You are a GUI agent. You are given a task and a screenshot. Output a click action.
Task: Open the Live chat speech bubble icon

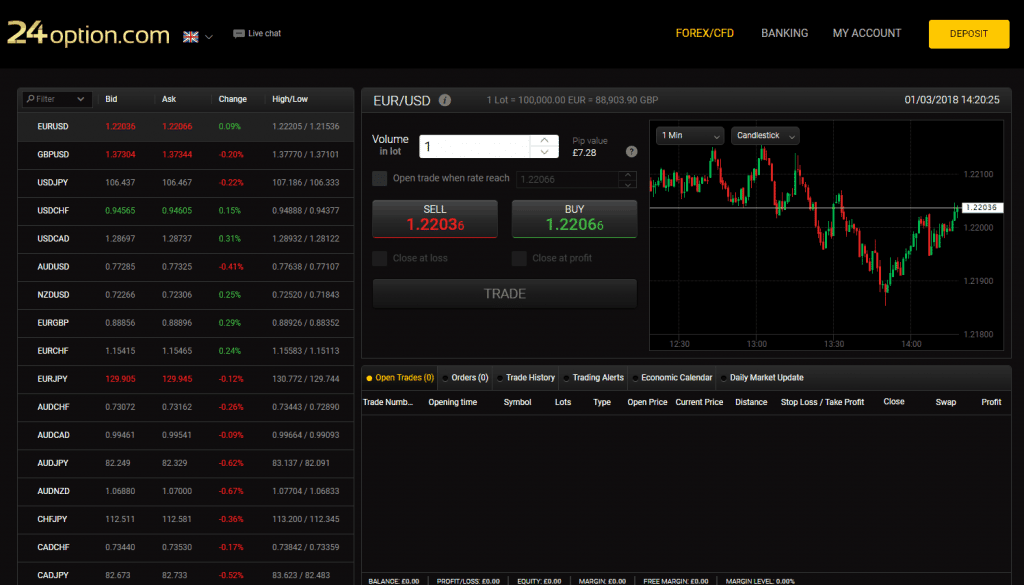[x=238, y=34]
